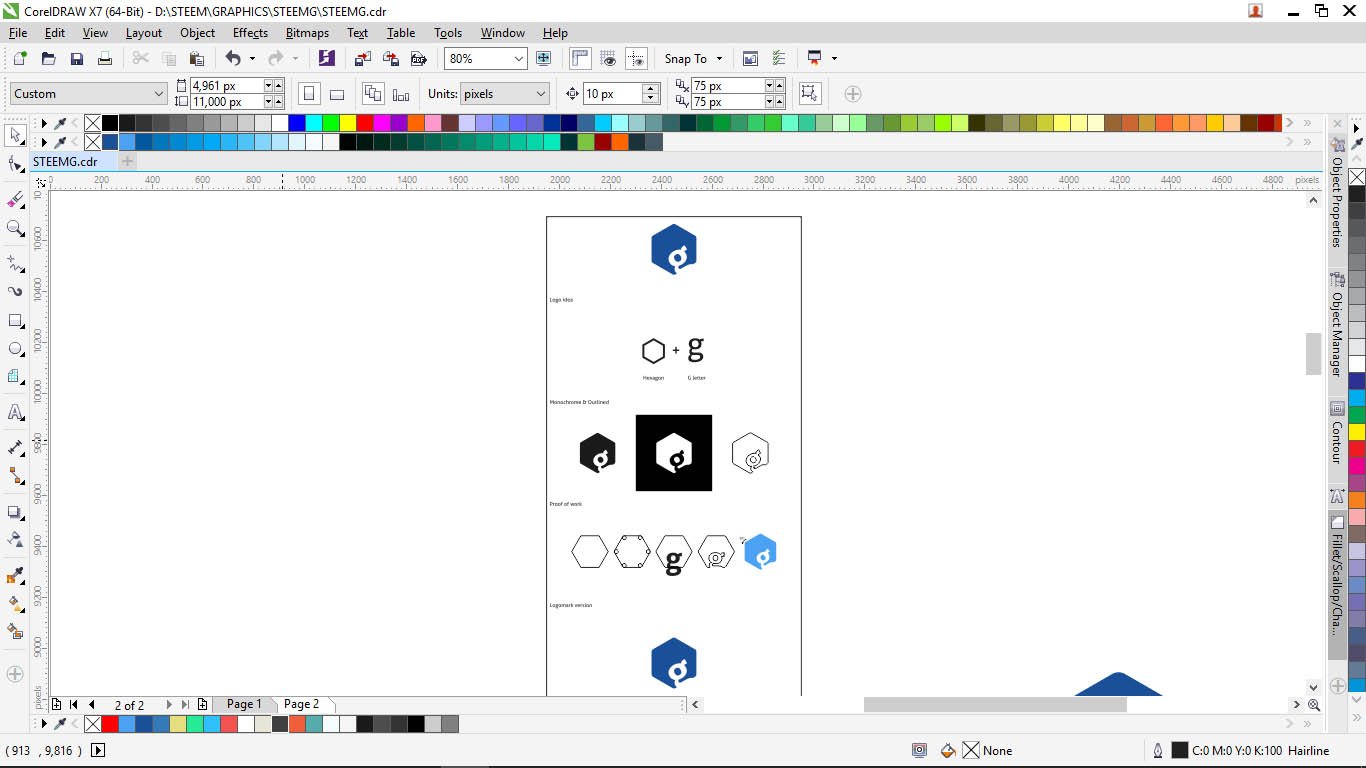Select the Ellipse tool
Screen dimensions: 1366x768
click(x=15, y=349)
